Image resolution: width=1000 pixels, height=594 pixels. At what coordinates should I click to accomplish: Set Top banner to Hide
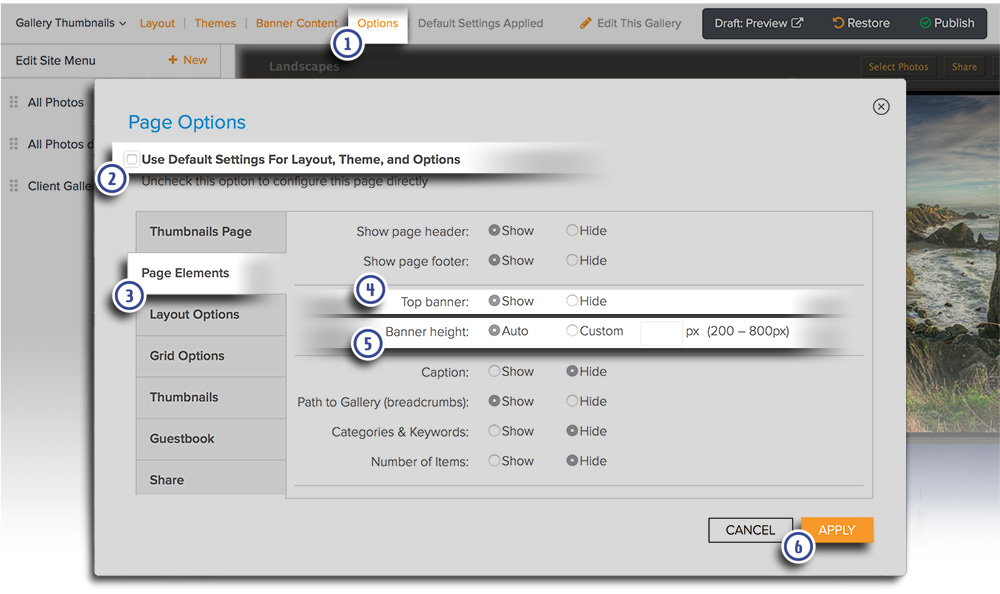(x=572, y=301)
